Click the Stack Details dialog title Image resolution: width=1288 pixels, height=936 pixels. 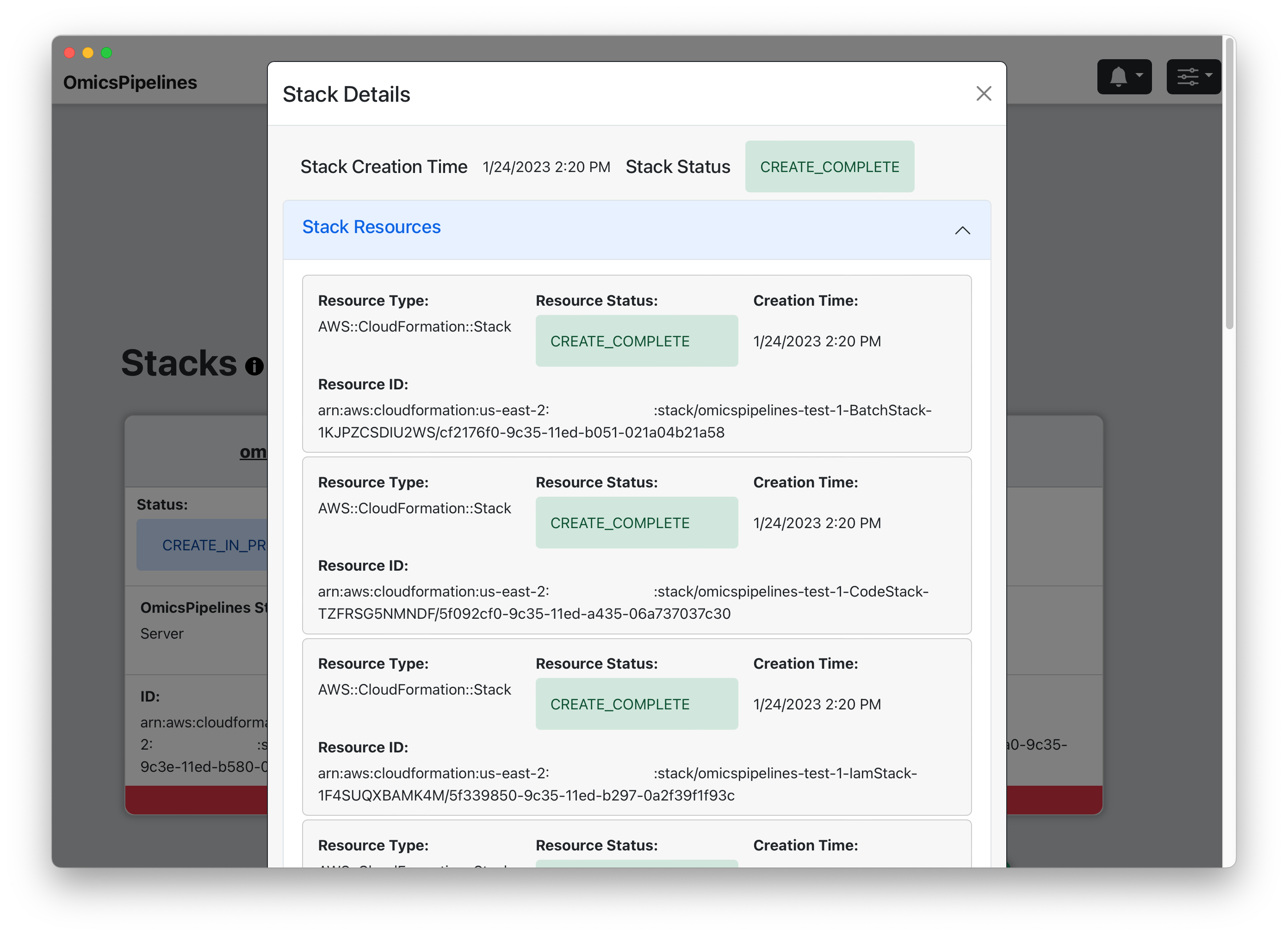pos(347,94)
